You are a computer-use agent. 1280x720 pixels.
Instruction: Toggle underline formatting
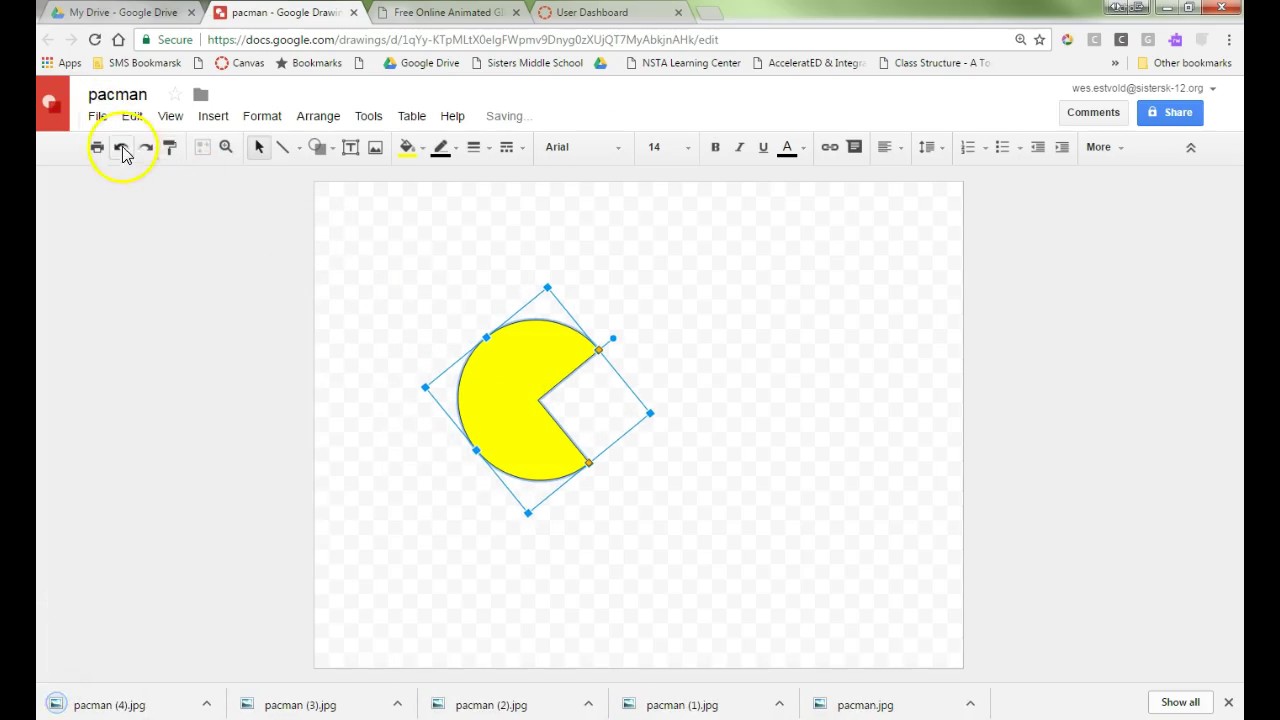point(763,147)
